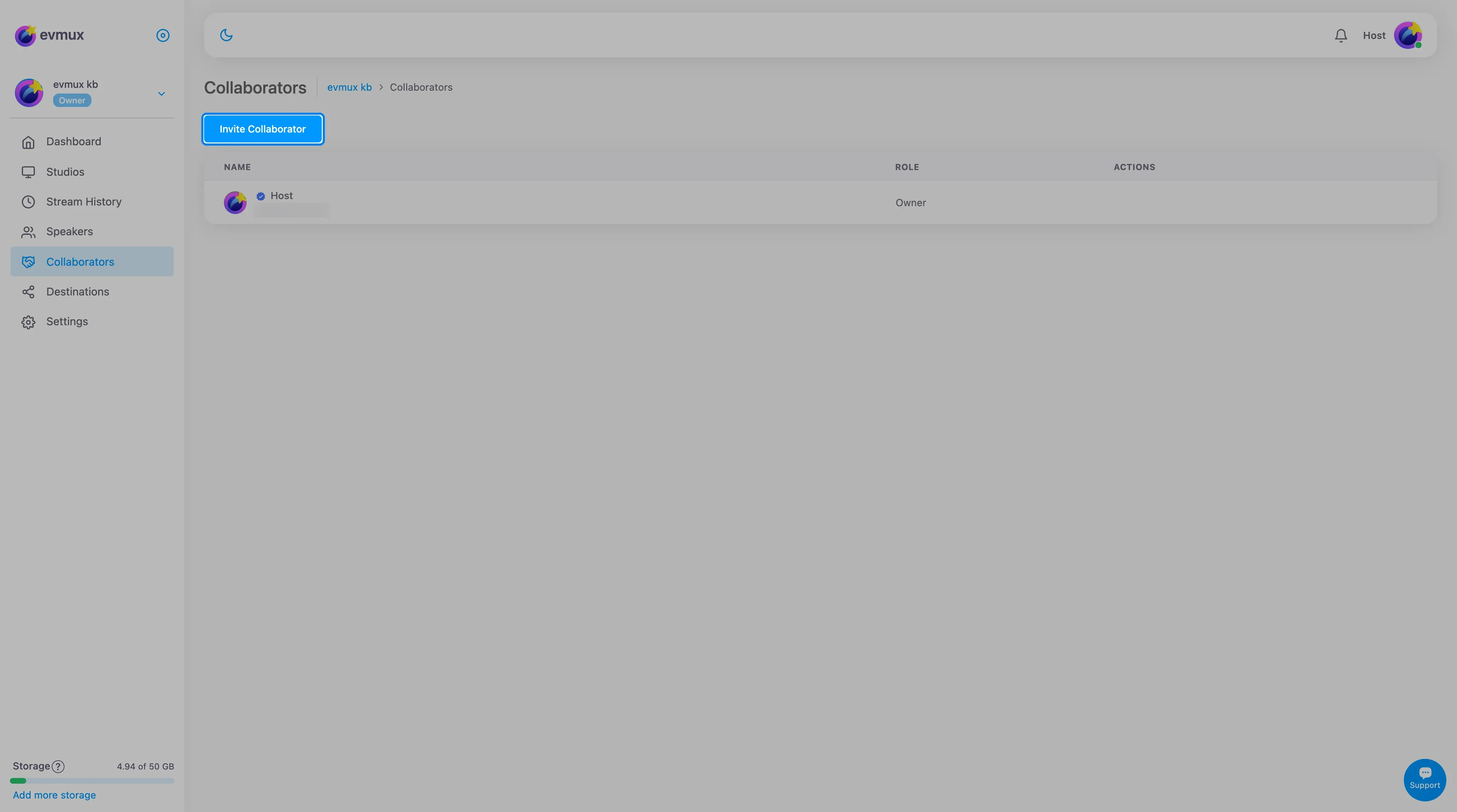The image size is (1457, 812).
Task: Open the Support chat bubble
Action: click(x=1425, y=780)
